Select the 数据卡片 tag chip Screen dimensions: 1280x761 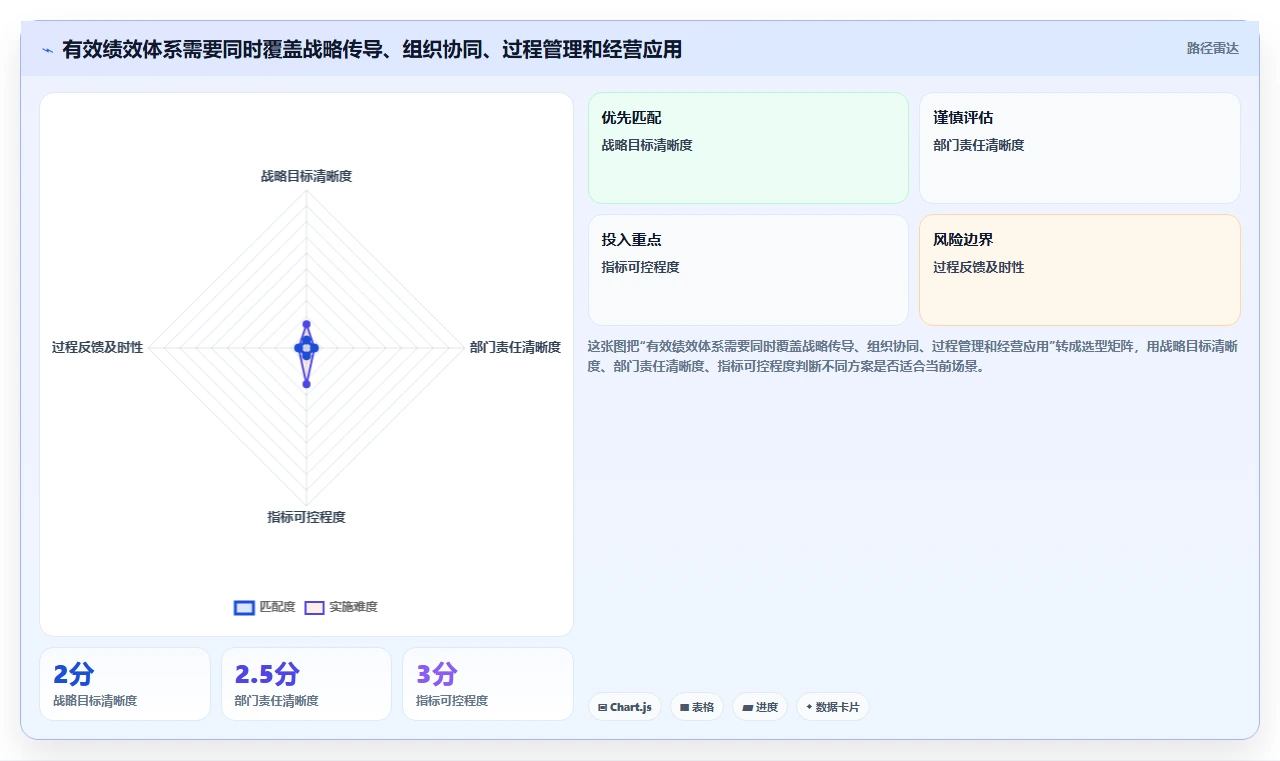click(833, 707)
